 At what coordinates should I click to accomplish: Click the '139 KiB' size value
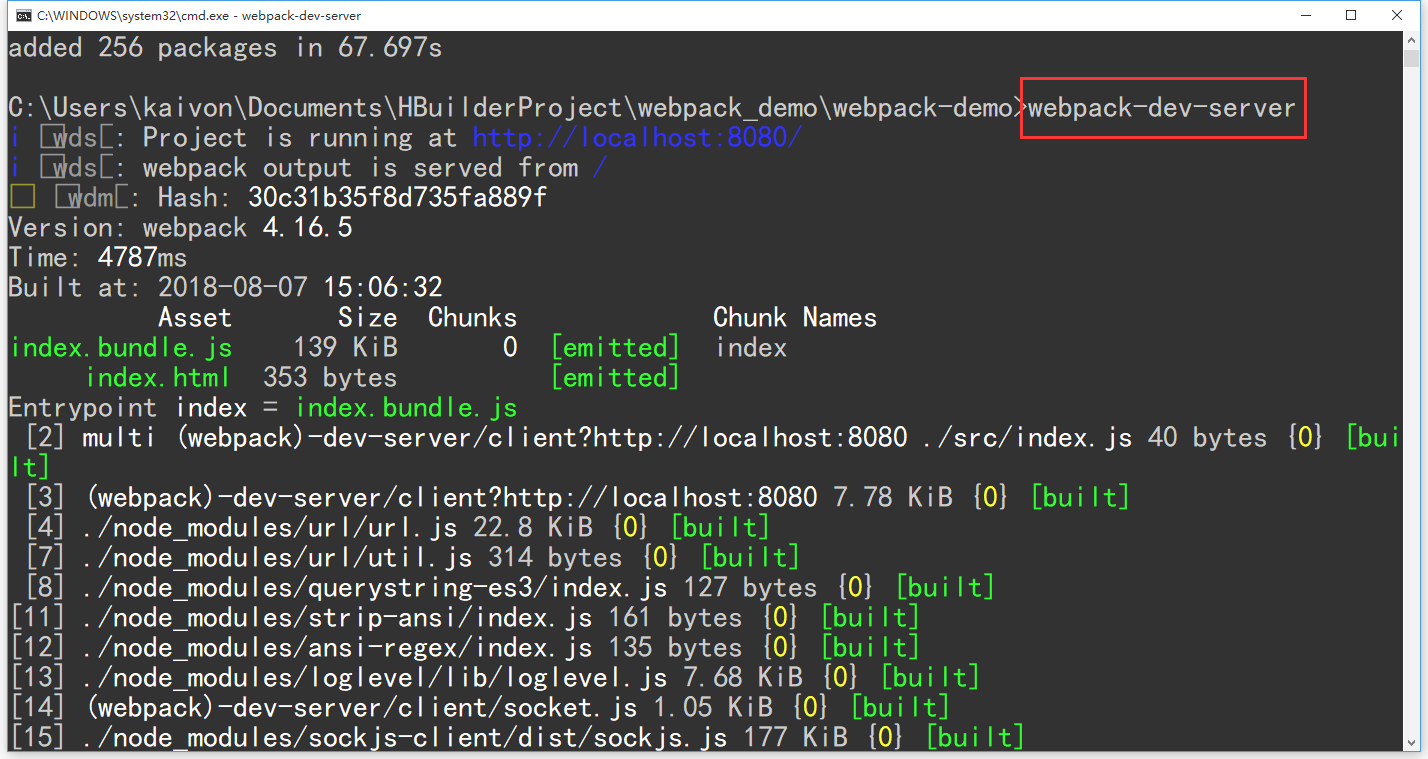pyautogui.click(x=345, y=347)
